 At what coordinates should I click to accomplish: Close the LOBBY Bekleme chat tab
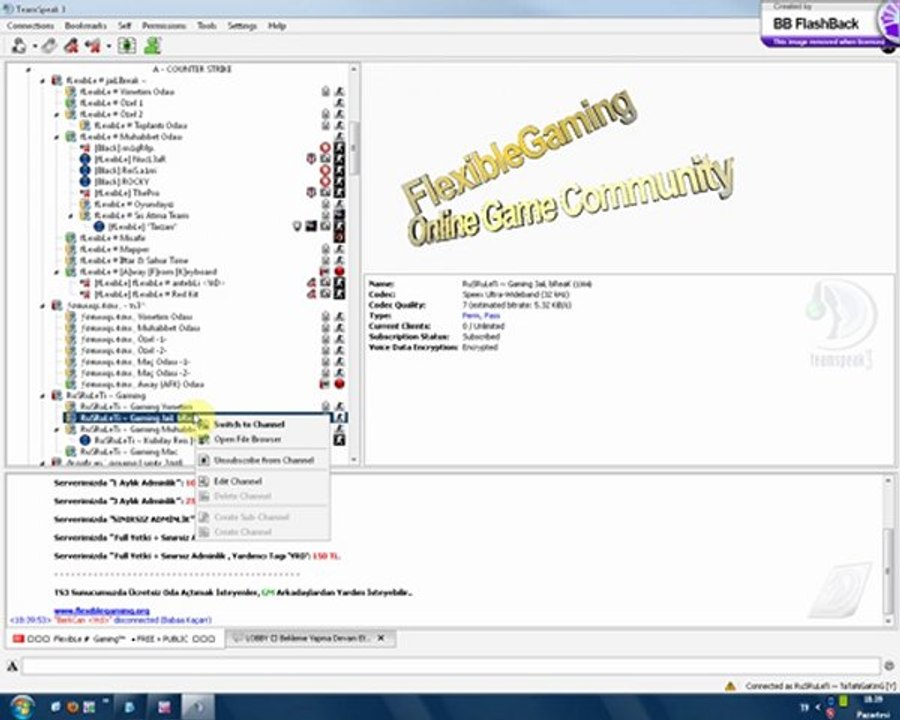click(381, 638)
